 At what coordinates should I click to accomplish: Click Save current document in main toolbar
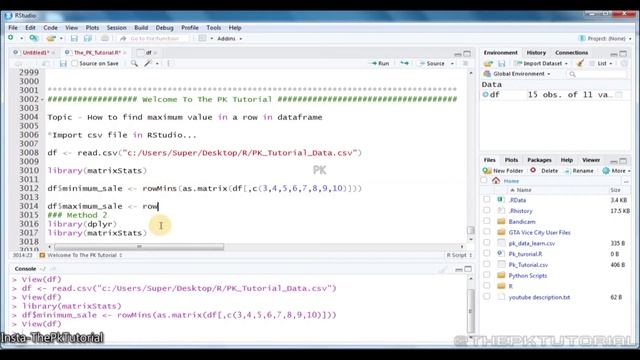(x=74, y=38)
